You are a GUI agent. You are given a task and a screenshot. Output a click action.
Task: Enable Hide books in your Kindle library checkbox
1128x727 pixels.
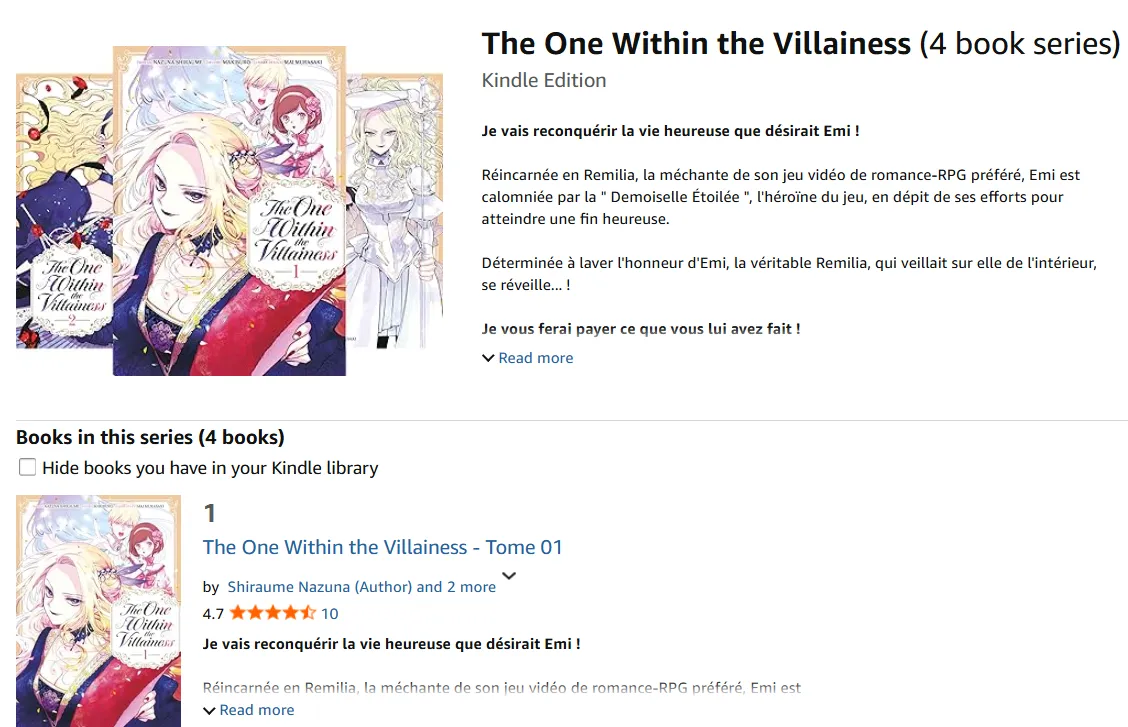tap(27, 467)
